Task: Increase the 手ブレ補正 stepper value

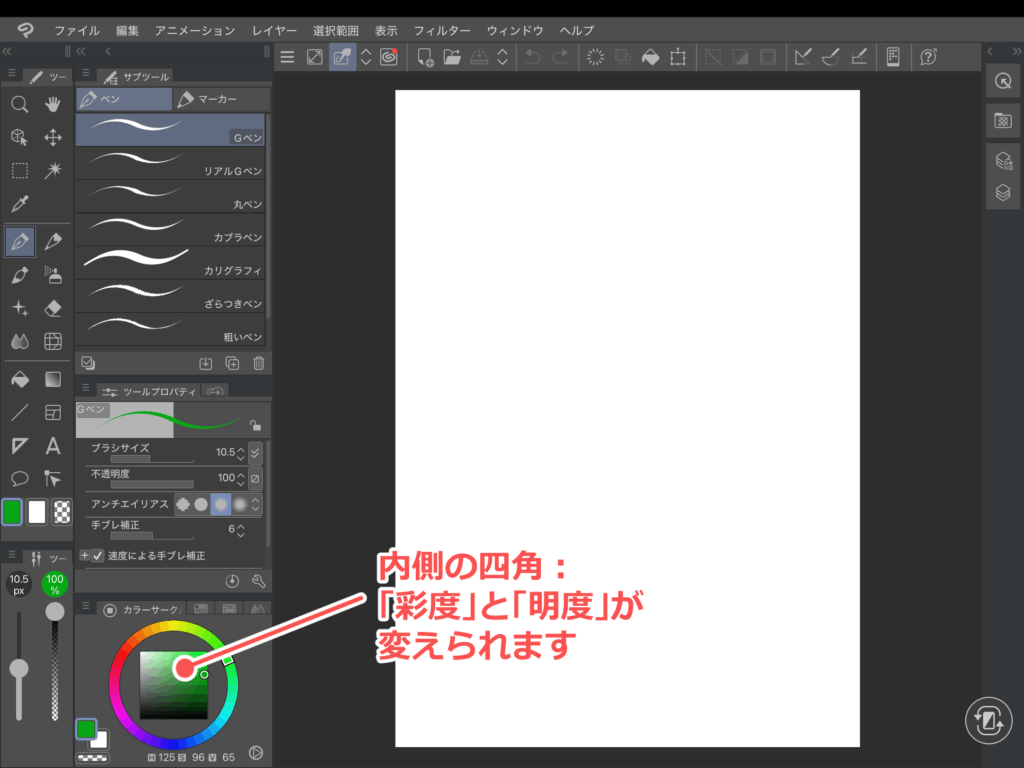Action: coord(241,524)
